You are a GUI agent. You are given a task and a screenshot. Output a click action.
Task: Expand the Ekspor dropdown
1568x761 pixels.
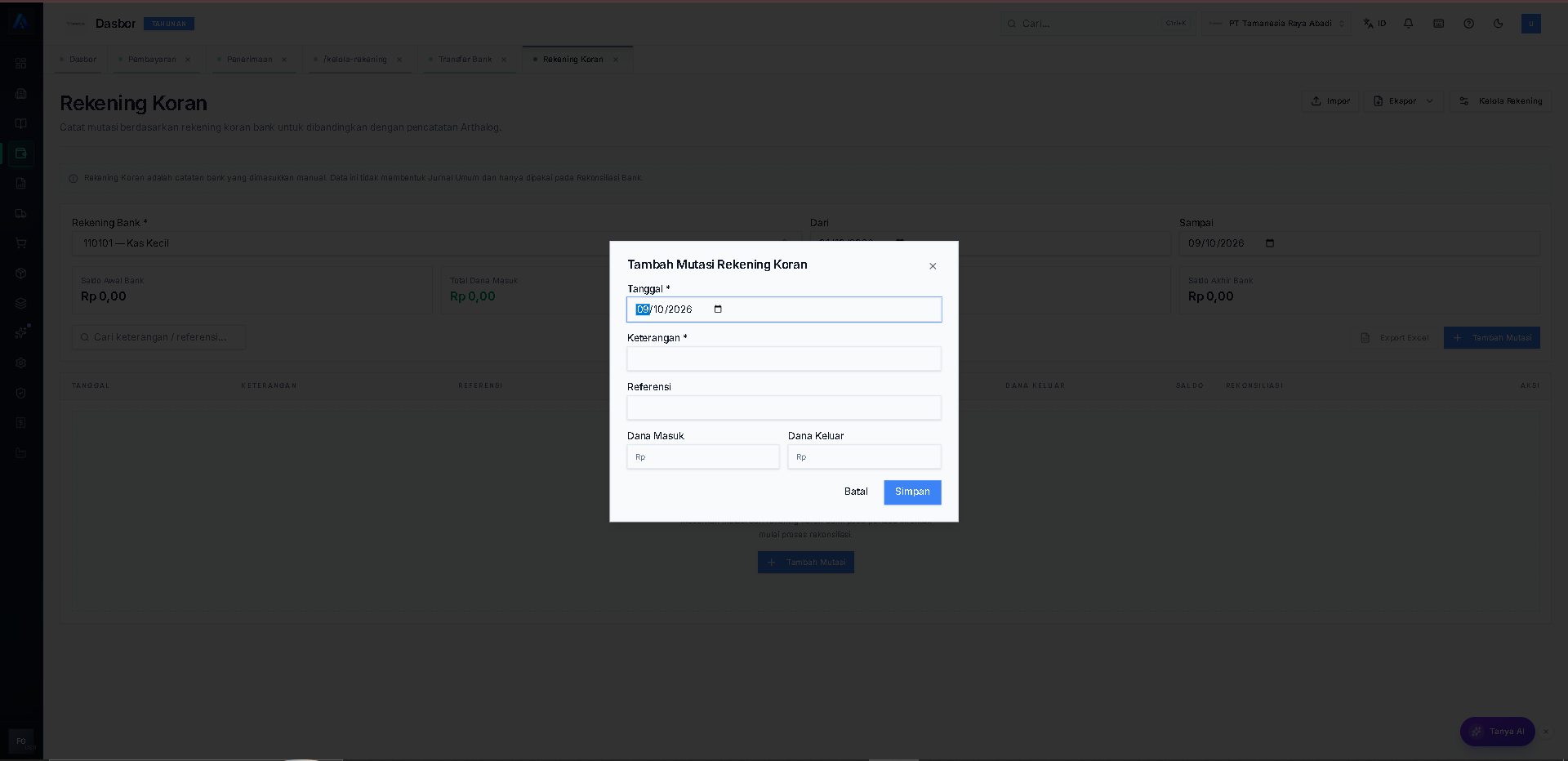point(1405,101)
